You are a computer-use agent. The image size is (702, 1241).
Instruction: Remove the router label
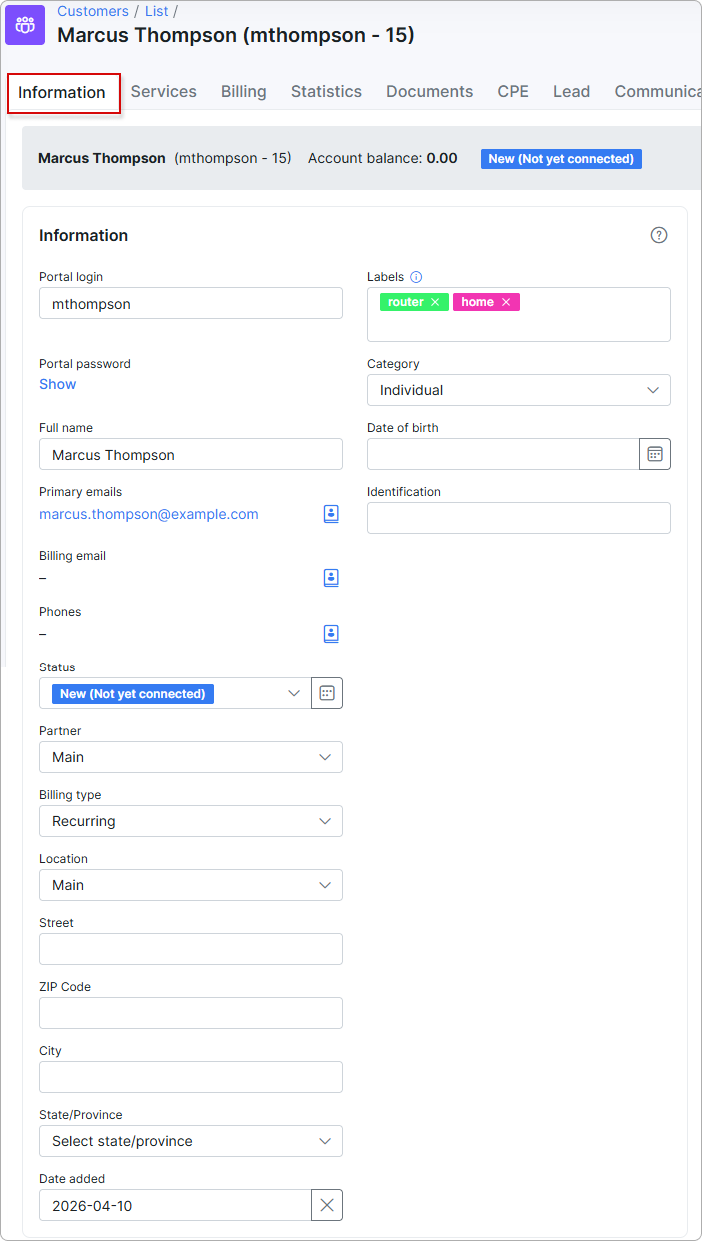tap(435, 302)
